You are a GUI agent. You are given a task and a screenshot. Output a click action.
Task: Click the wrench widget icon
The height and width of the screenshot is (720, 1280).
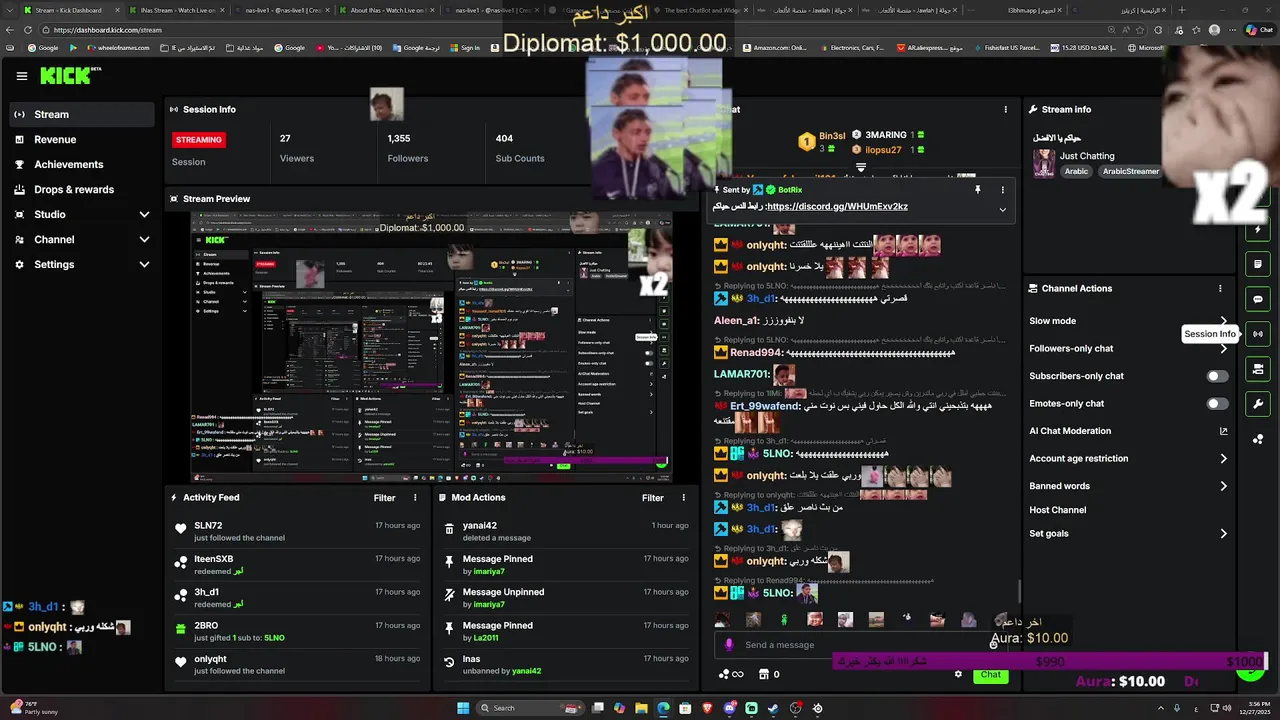click(x=1258, y=404)
